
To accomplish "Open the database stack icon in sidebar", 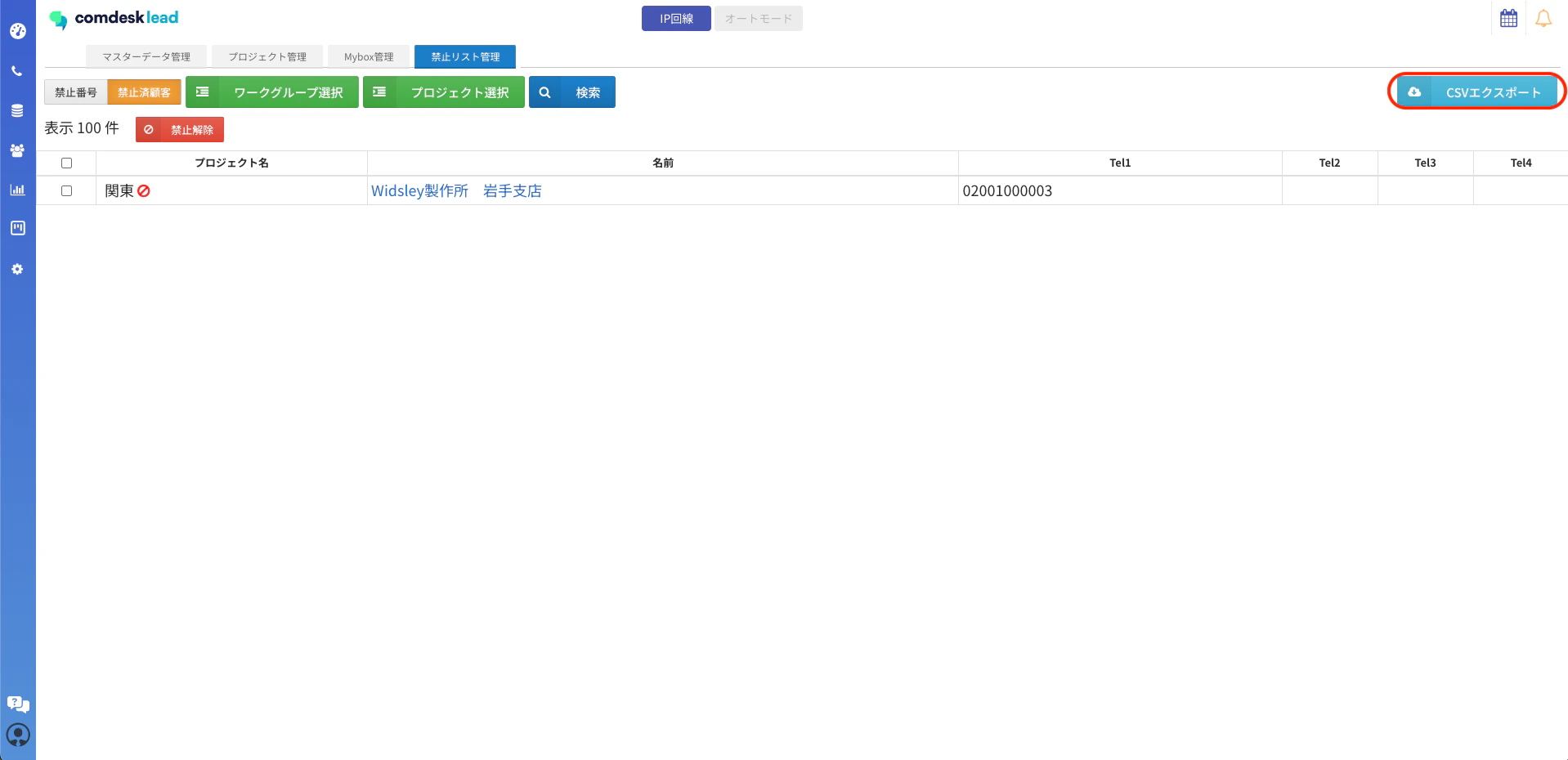I will point(17,110).
